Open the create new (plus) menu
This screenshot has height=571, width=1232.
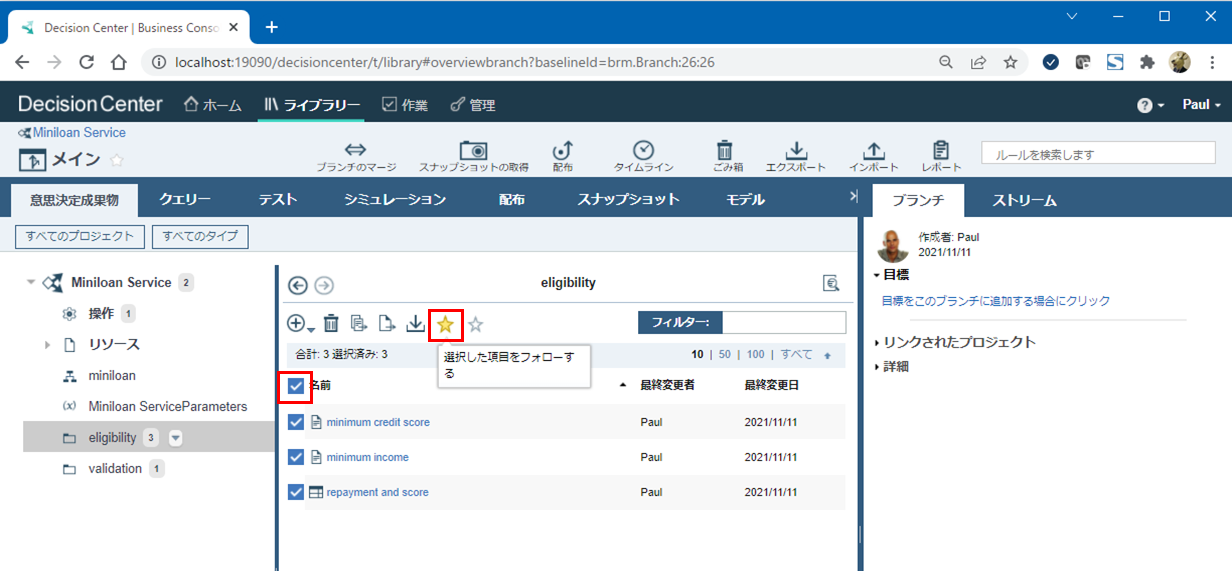[x=300, y=323]
